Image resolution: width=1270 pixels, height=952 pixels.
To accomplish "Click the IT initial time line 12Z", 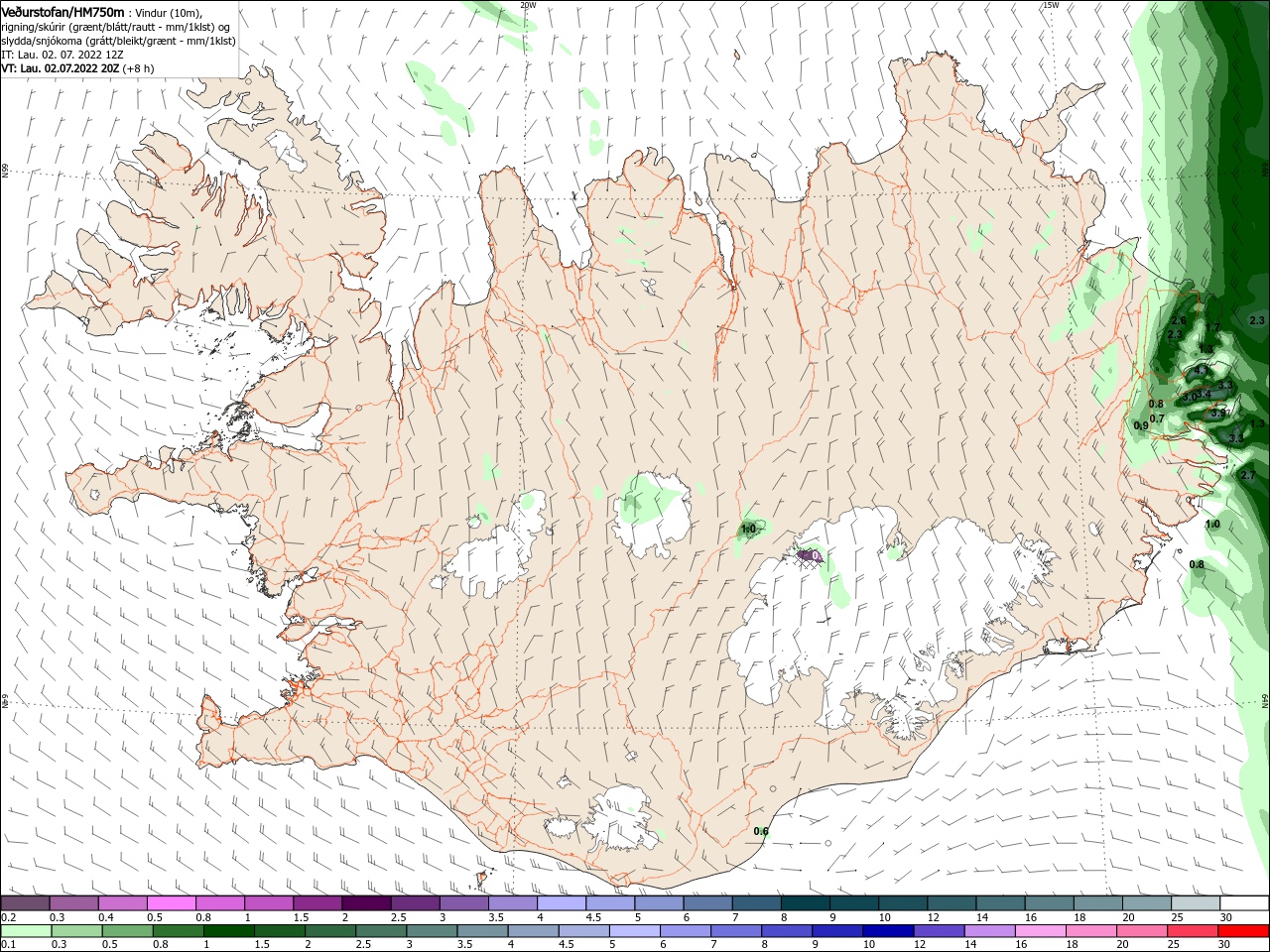I will click(x=63, y=55).
